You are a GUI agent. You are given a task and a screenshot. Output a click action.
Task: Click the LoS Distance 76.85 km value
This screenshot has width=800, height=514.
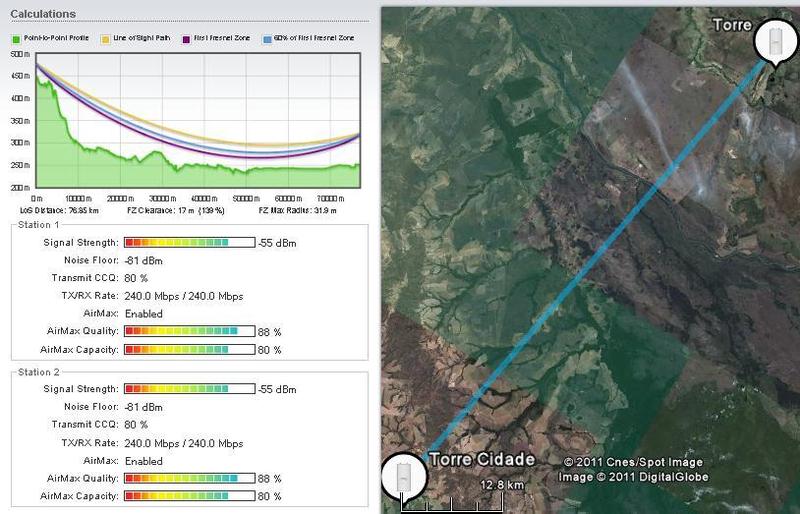click(x=60, y=210)
